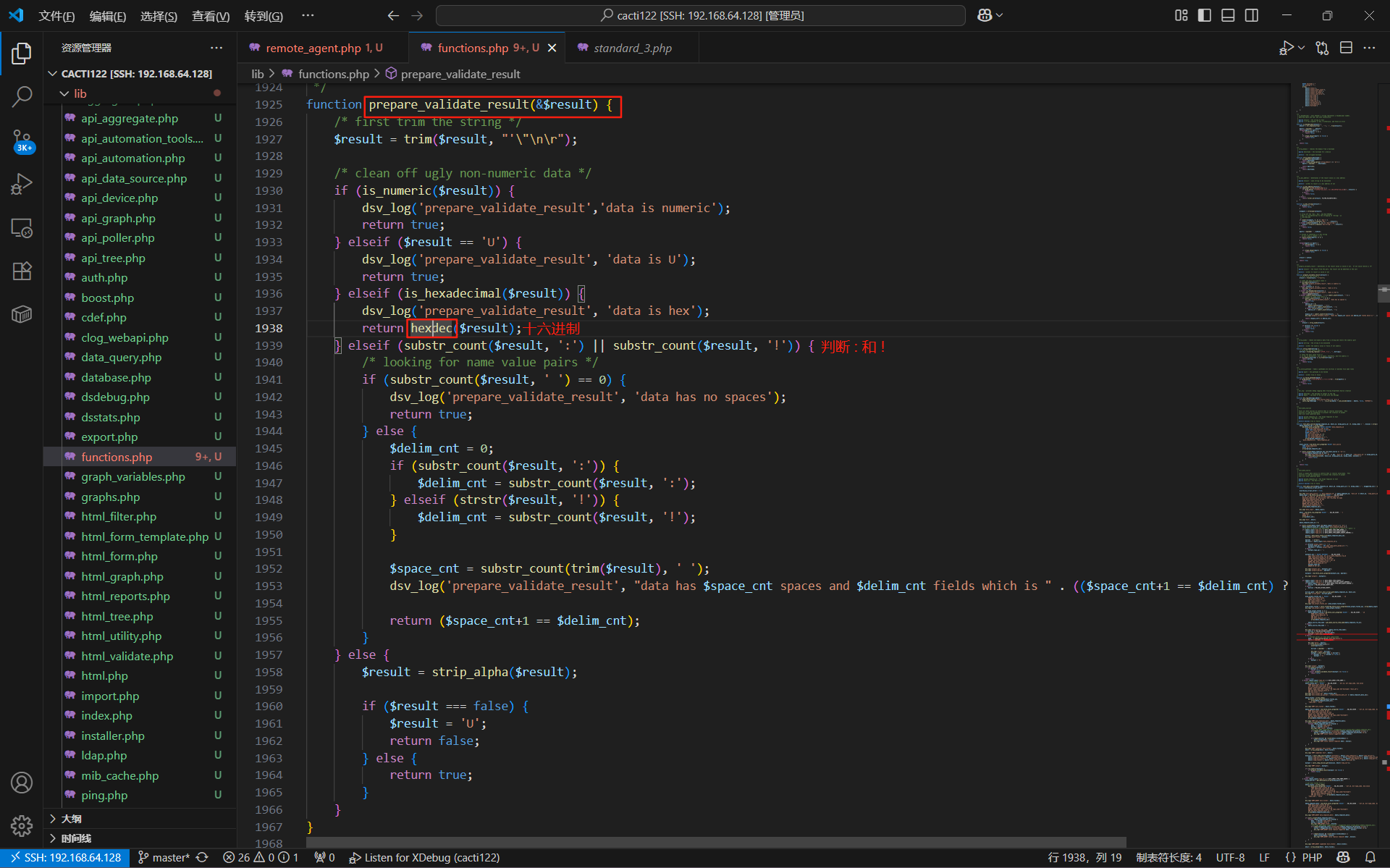1390x868 pixels.
Task: Open the 查看(V) menu
Action: pyautogui.click(x=211, y=16)
